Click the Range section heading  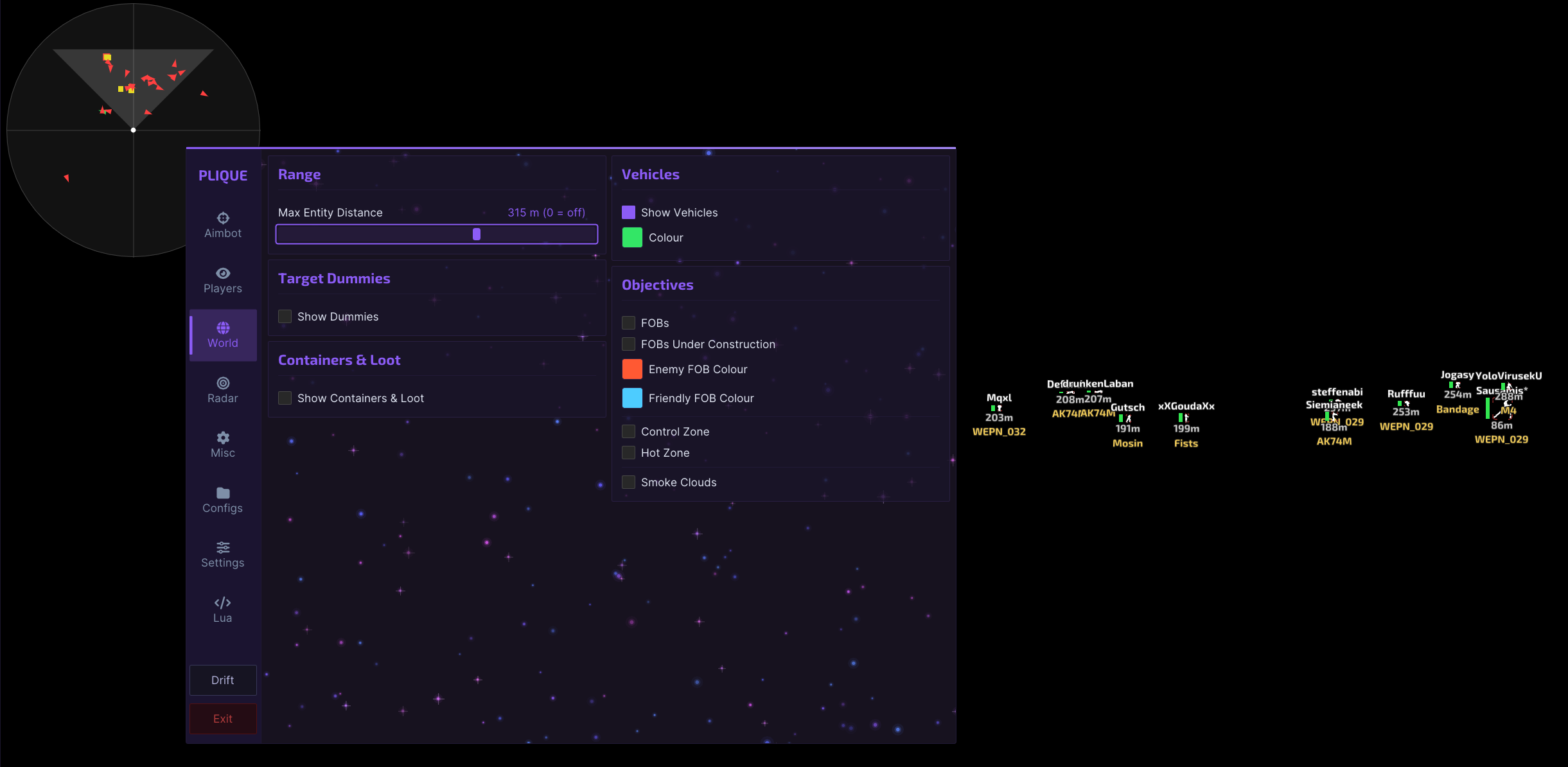tap(299, 175)
